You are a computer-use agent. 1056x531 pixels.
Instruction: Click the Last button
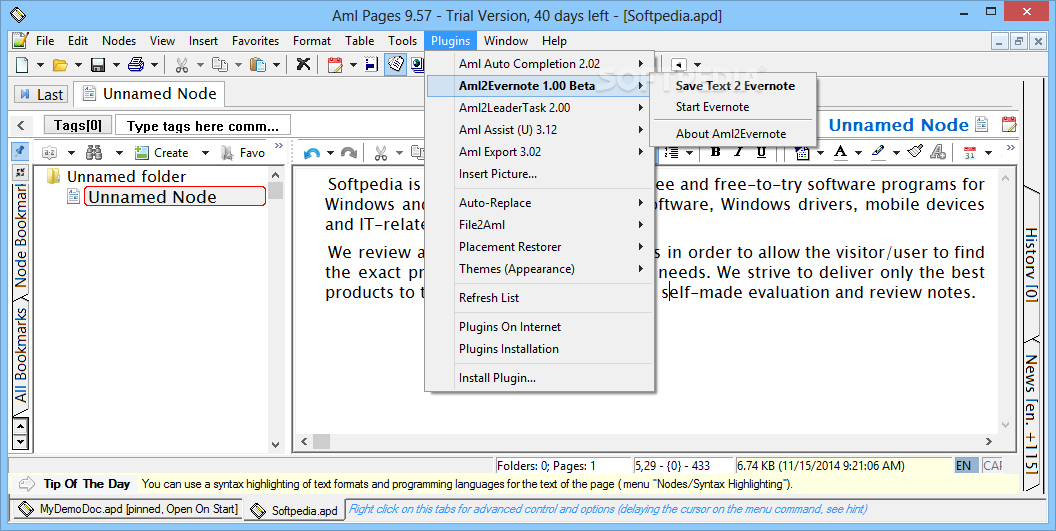(x=41, y=94)
